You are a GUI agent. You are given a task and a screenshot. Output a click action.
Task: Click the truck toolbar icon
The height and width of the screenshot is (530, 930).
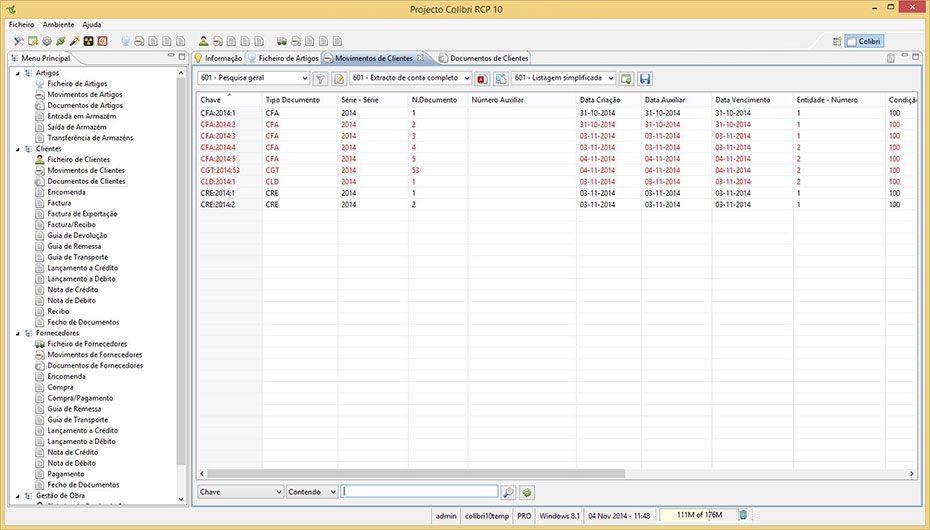point(281,41)
